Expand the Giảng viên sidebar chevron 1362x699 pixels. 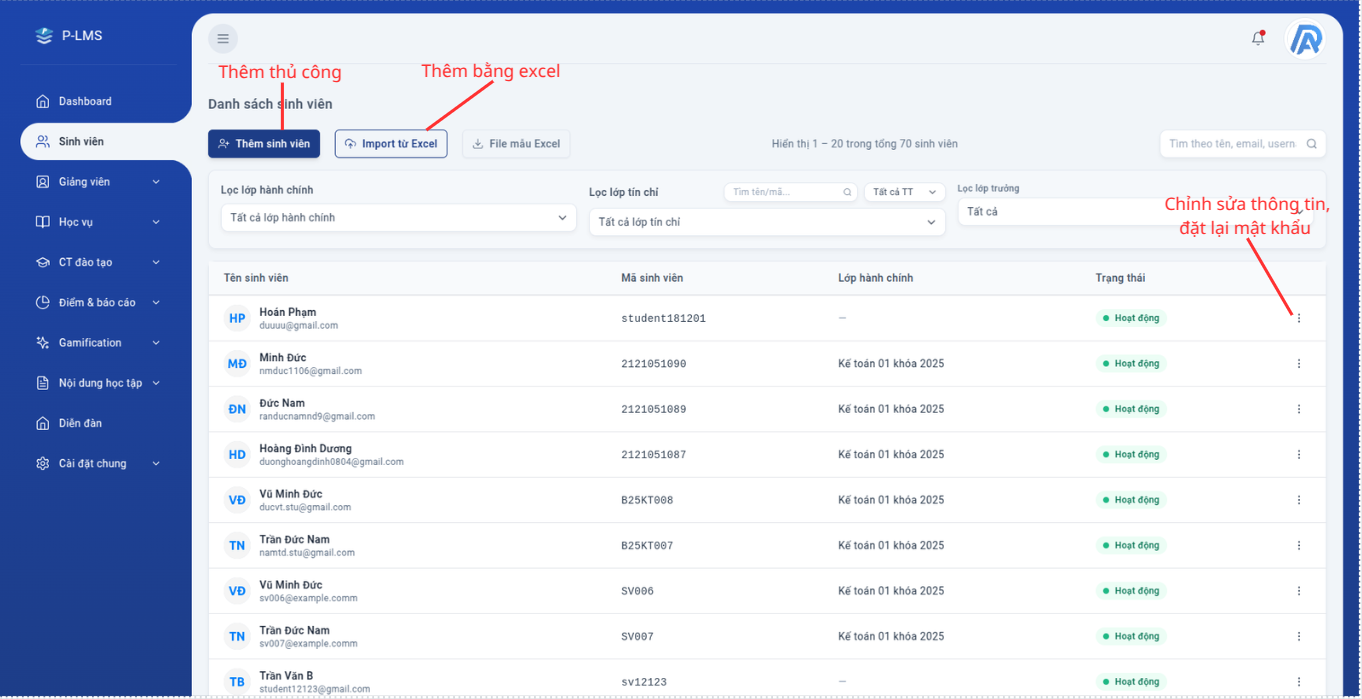[156, 182]
